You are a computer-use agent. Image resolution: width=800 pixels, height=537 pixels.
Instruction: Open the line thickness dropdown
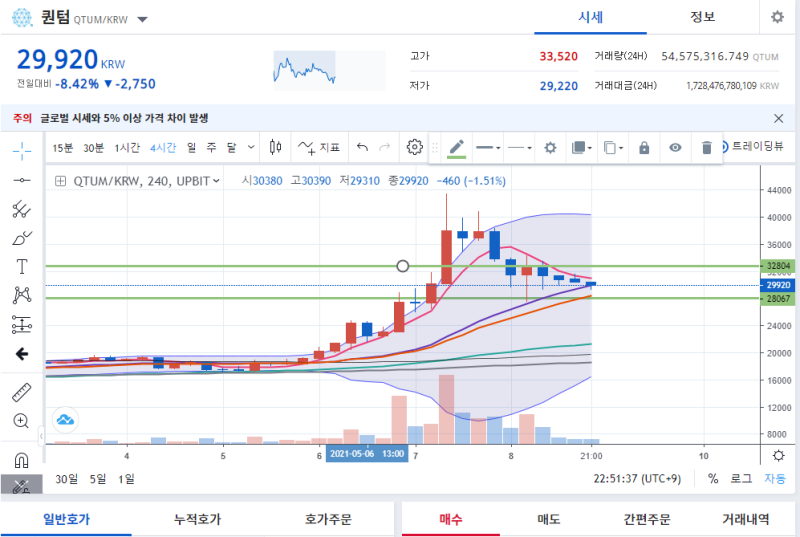pyautogui.click(x=488, y=148)
